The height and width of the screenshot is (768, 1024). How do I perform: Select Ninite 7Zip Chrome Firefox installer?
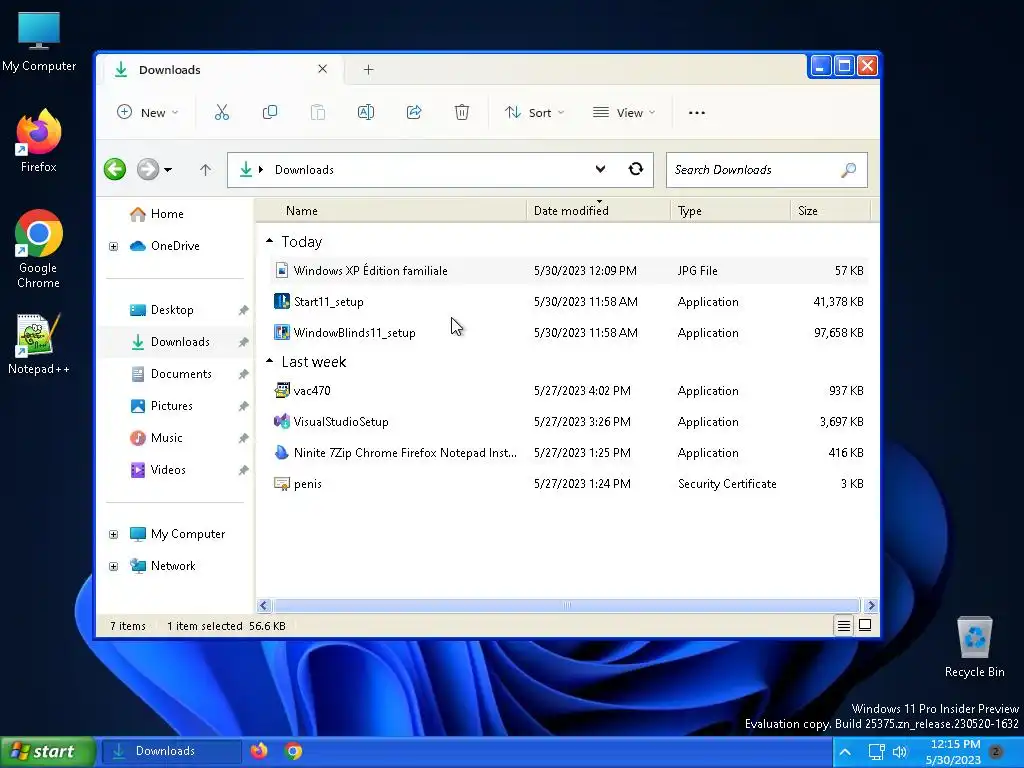coord(569,453)
